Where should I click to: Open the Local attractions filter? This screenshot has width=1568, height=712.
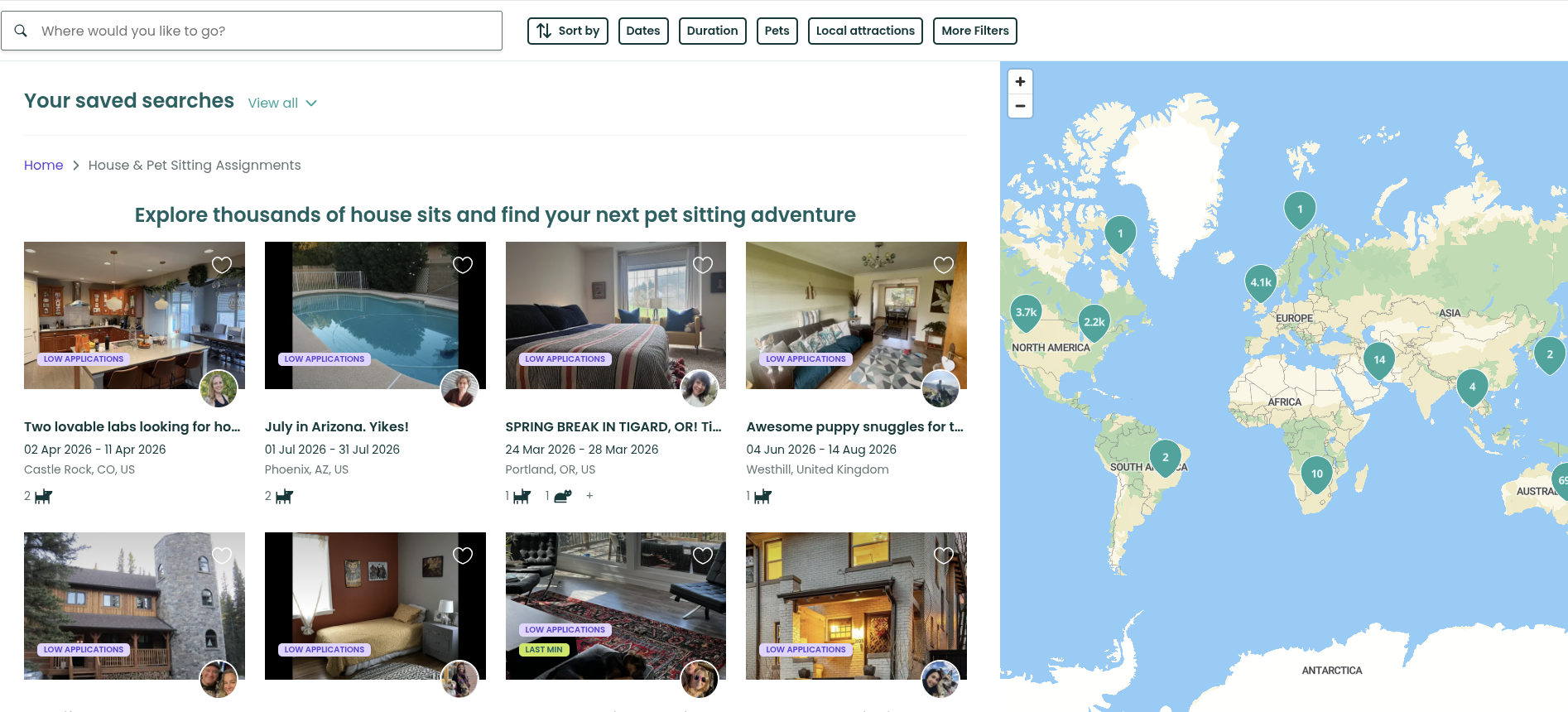(x=865, y=31)
